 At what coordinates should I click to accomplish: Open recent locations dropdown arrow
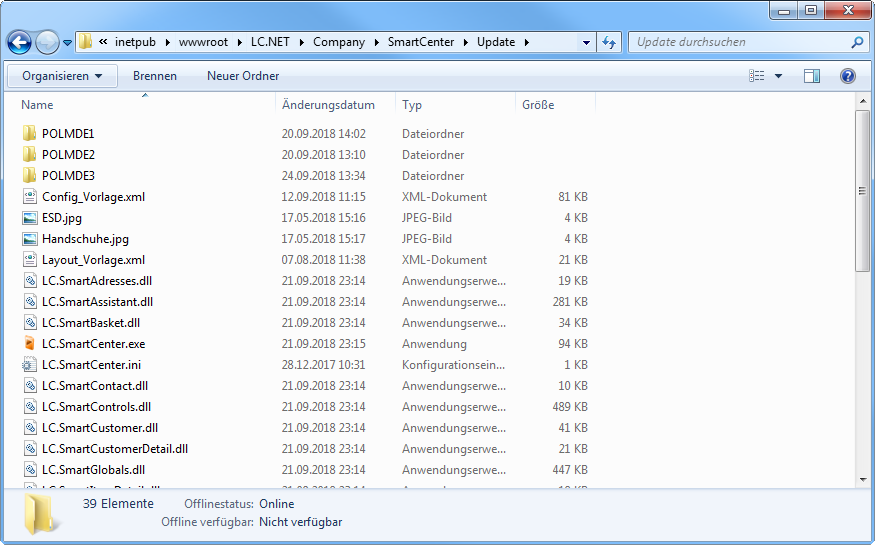click(x=67, y=43)
